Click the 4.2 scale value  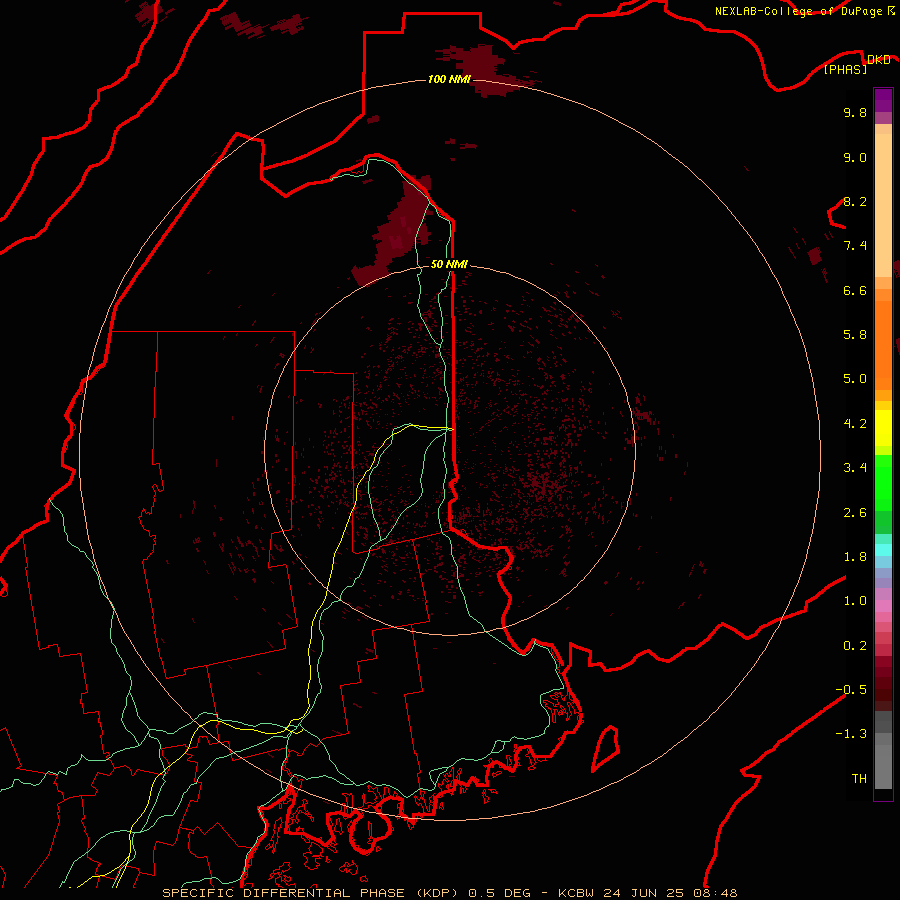click(x=855, y=424)
